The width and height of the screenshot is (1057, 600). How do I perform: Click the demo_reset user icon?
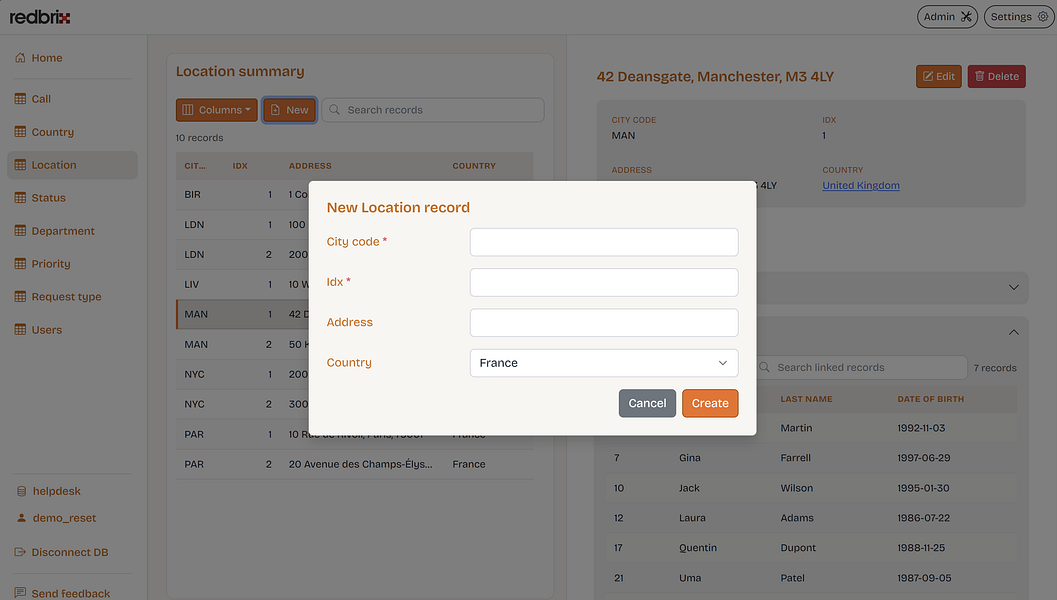tap(22, 518)
